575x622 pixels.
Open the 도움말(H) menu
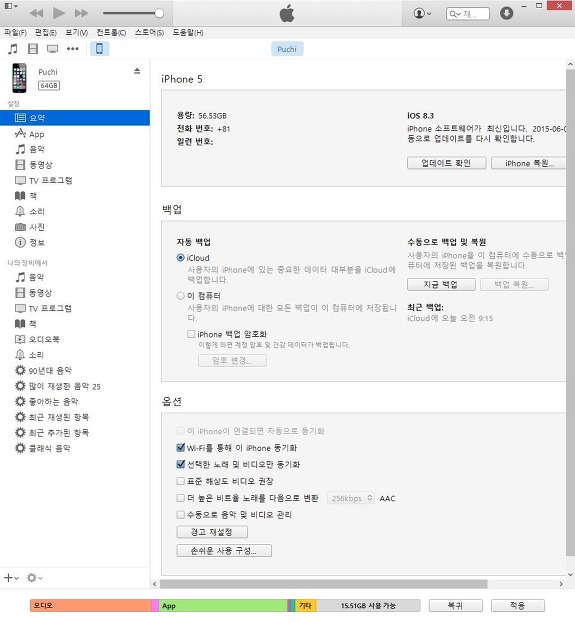pyautogui.click(x=188, y=33)
